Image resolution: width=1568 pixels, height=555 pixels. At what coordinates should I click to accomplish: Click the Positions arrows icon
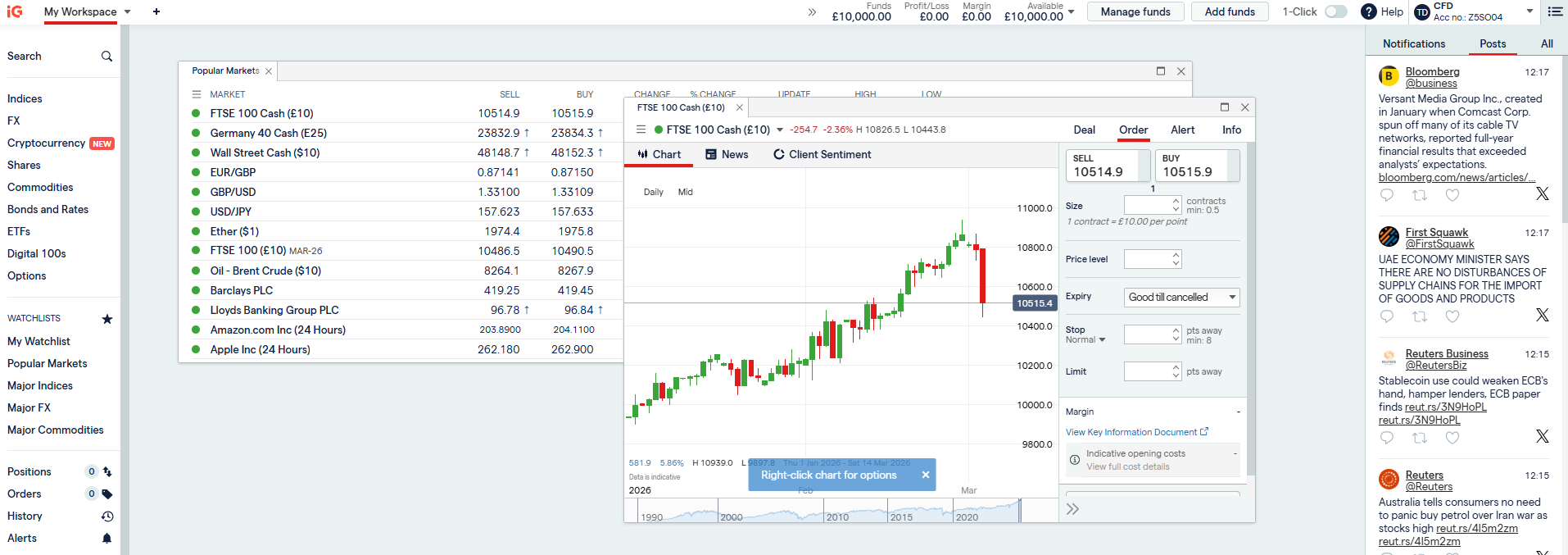click(107, 471)
